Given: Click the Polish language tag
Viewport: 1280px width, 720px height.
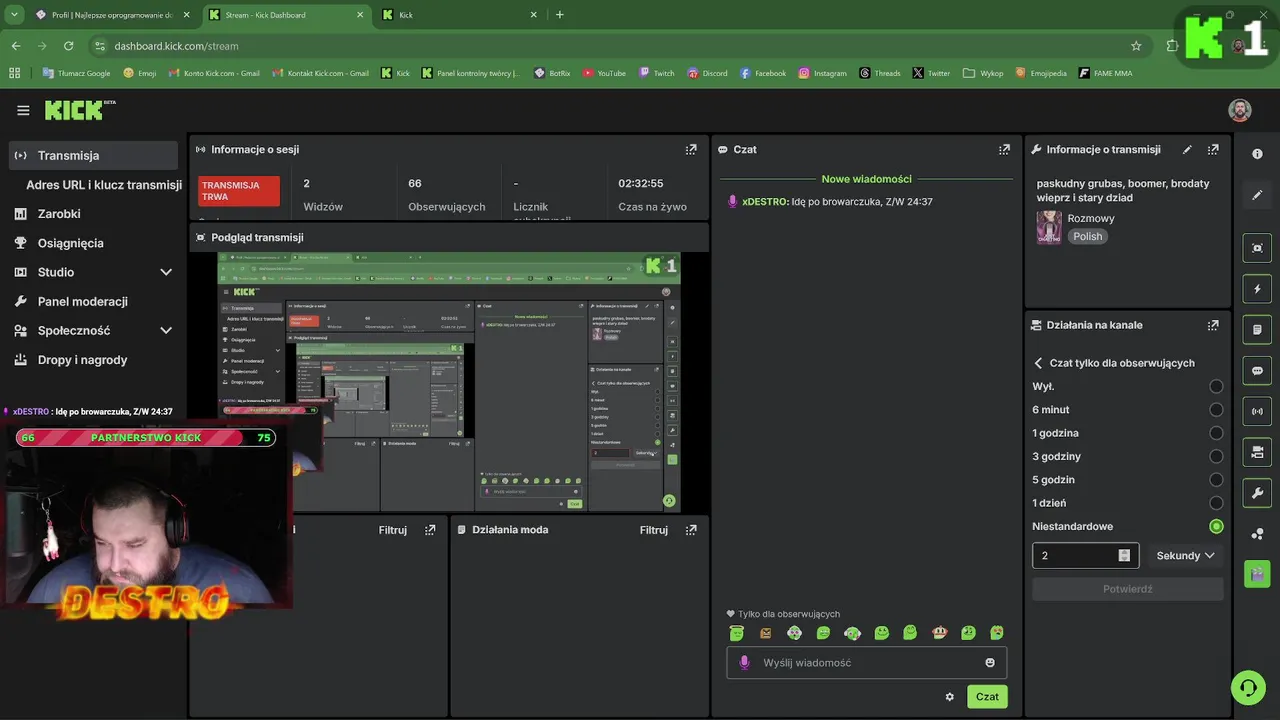Looking at the screenshot, I should (x=1088, y=236).
